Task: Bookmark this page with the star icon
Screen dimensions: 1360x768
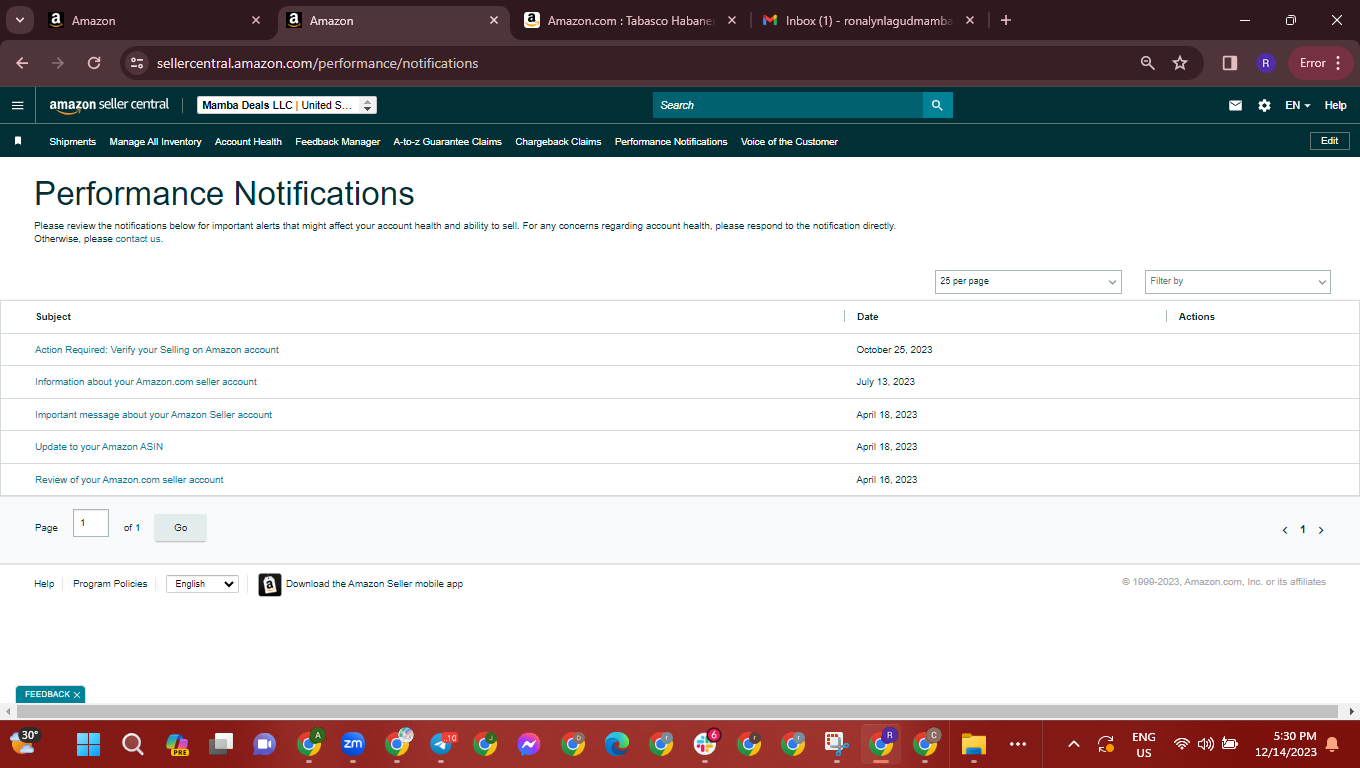Action: pyautogui.click(x=1180, y=63)
